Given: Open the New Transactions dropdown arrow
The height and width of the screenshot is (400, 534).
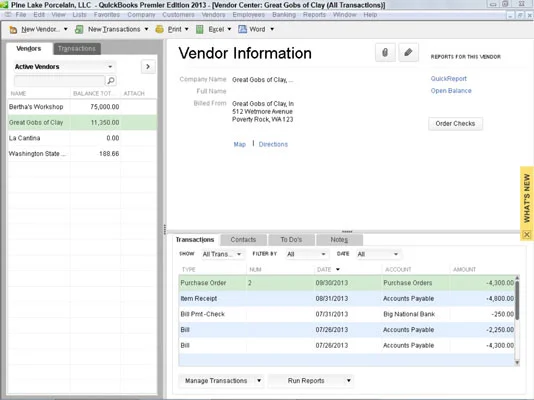Looking at the screenshot, I should point(146,29).
